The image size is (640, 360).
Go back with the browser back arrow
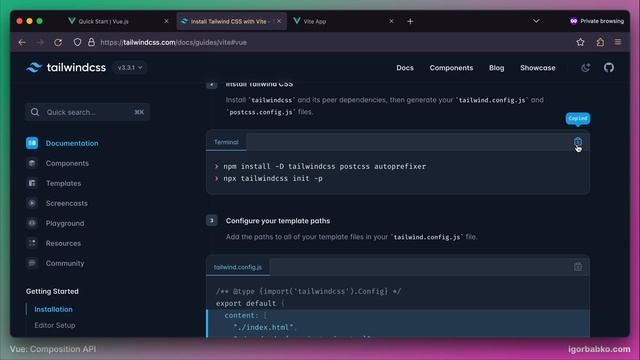pyautogui.click(x=22, y=42)
